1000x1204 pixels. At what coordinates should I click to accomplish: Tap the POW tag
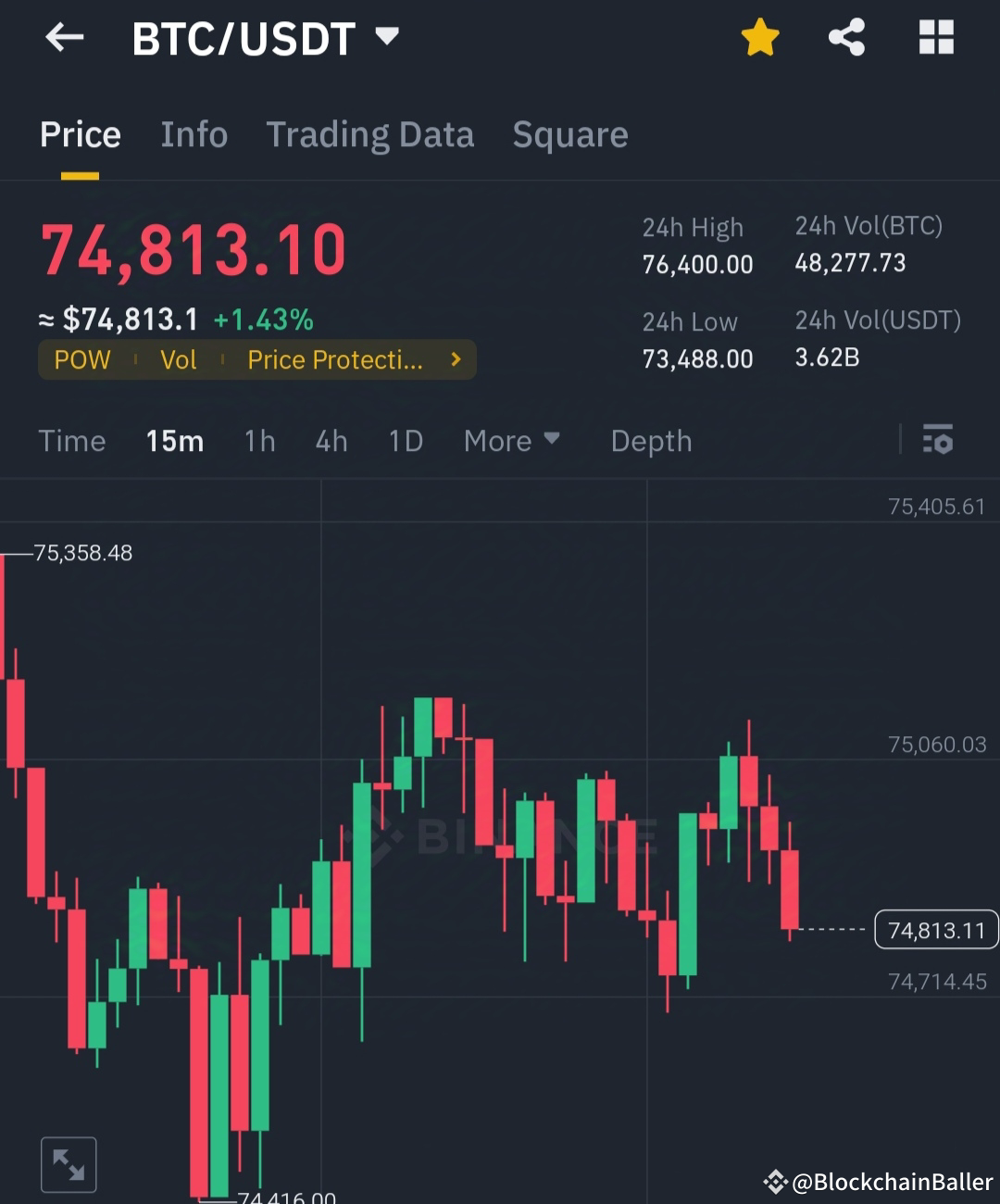82,359
